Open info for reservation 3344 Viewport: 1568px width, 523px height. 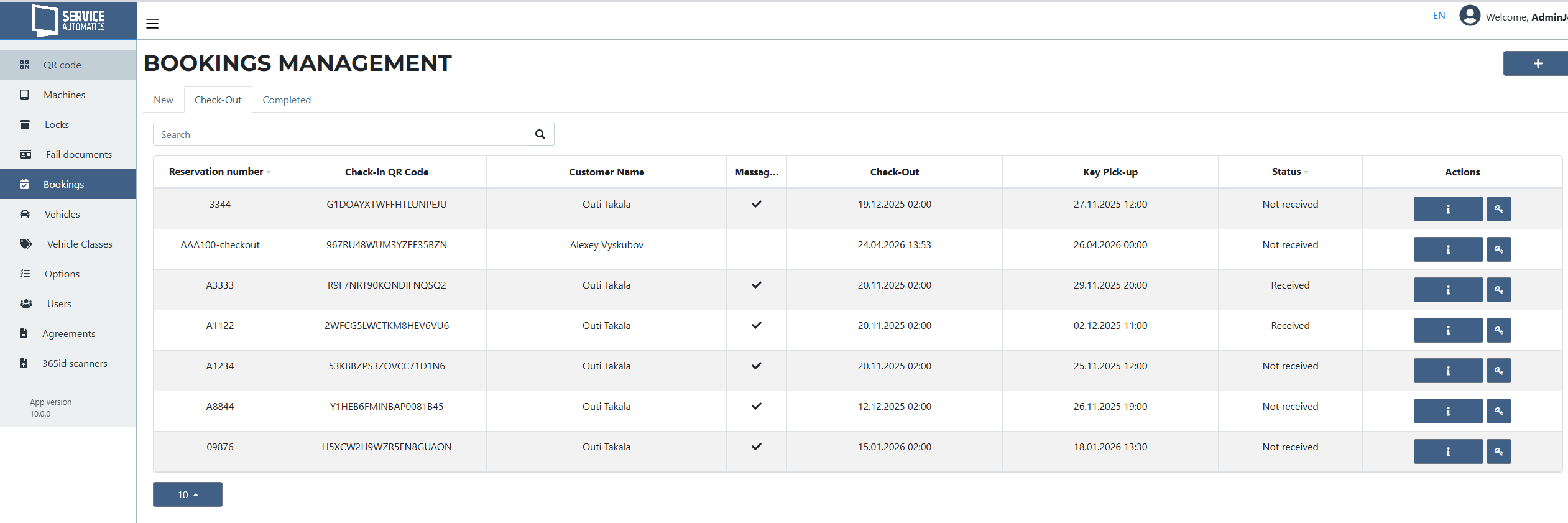tap(1448, 209)
